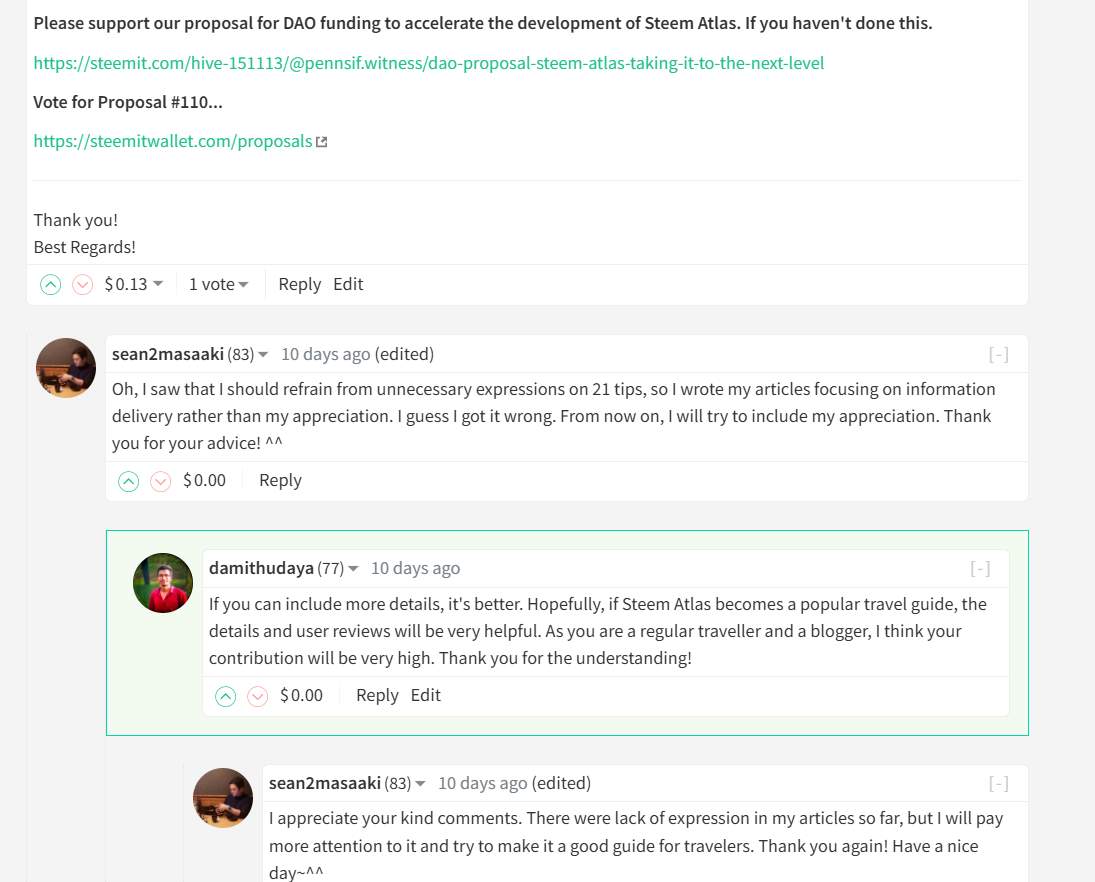Downvote the top comment showing $0.13
Viewport: 1095px width, 882px height.
pyautogui.click(x=82, y=285)
